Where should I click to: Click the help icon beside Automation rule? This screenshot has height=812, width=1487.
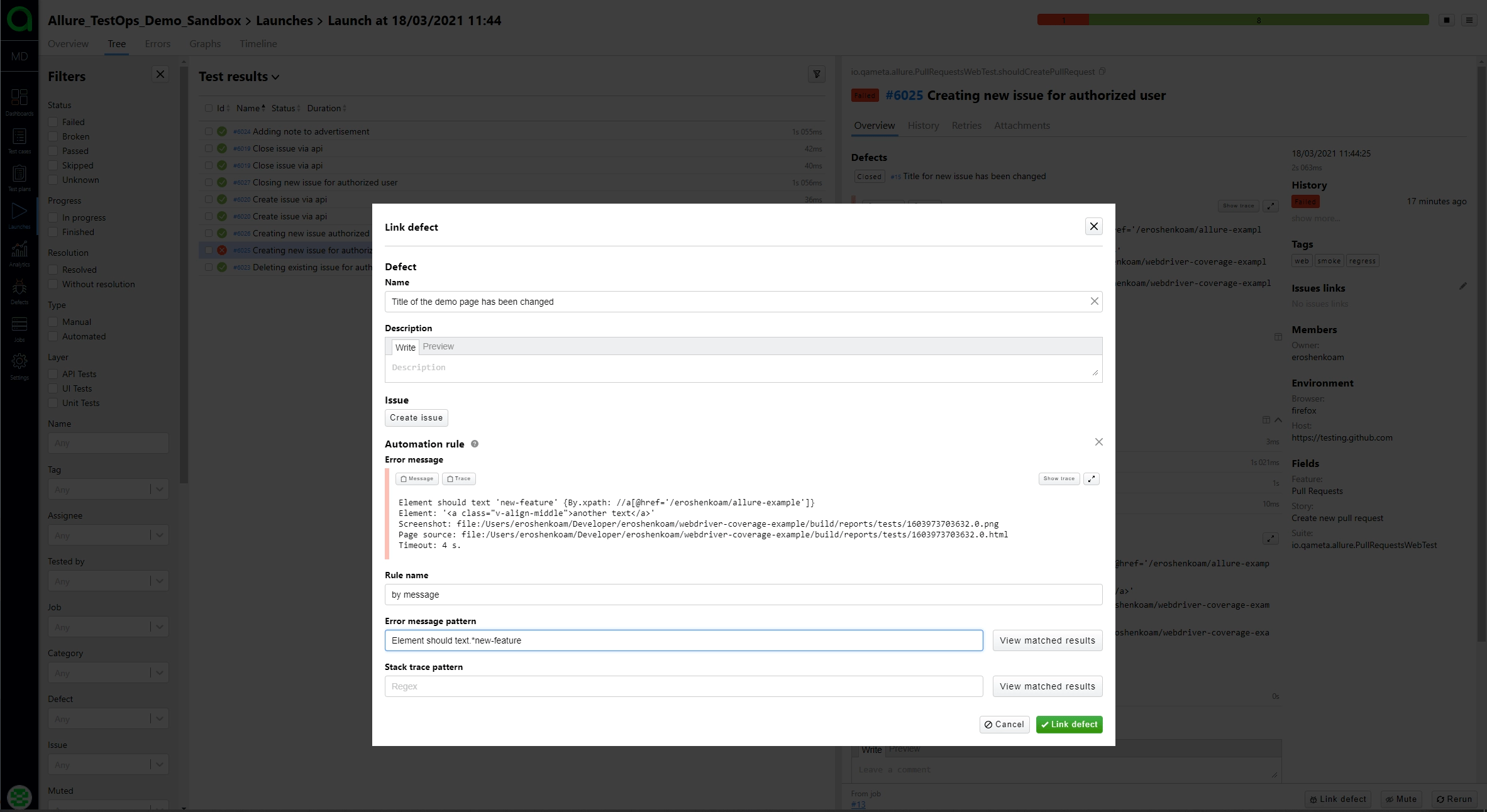(475, 444)
